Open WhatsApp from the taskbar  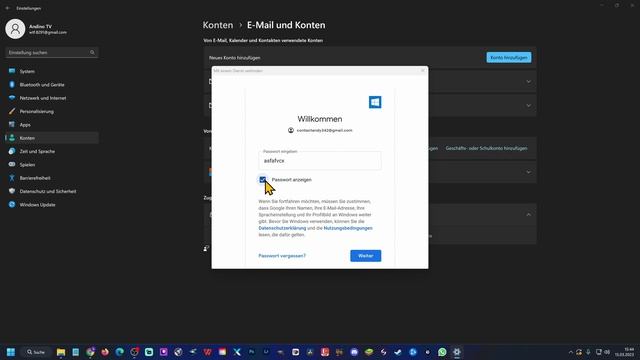(x=442, y=352)
